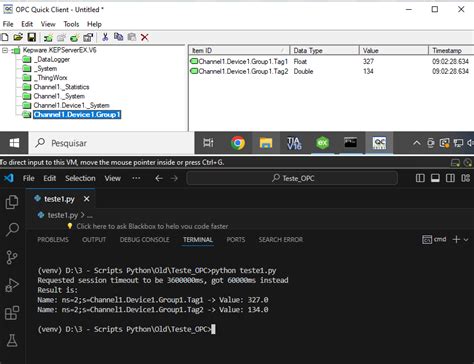Click the Save floppy disk icon
Viewport: 474px width, 364px height.
[32, 37]
